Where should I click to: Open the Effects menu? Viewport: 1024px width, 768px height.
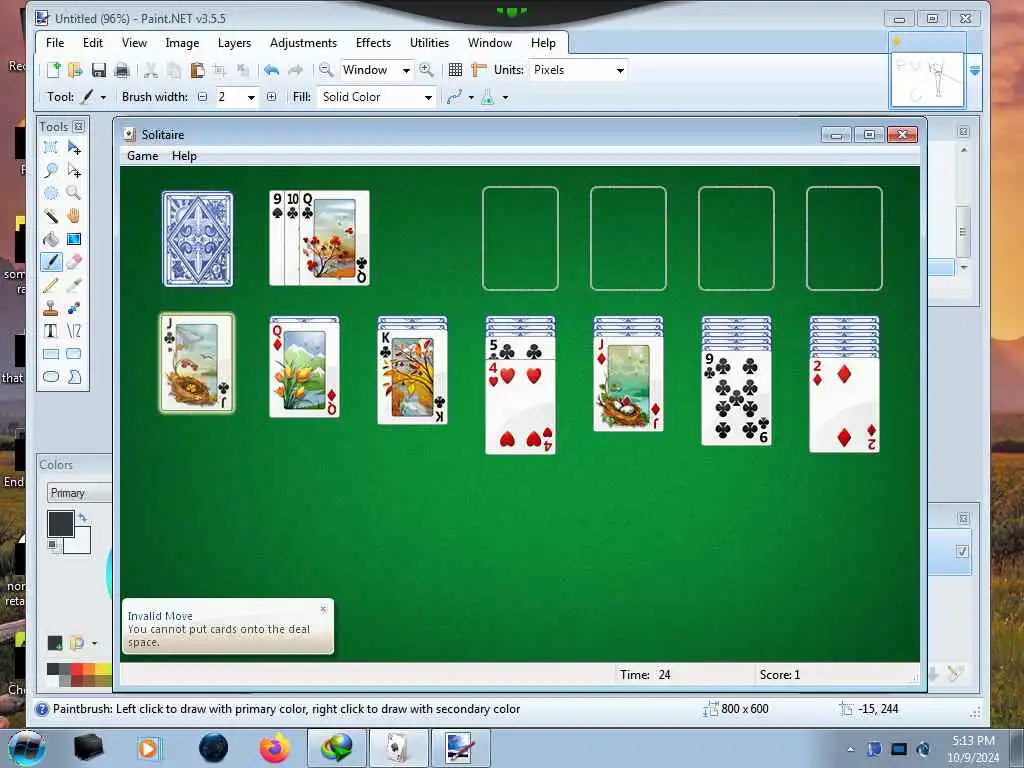tap(374, 43)
